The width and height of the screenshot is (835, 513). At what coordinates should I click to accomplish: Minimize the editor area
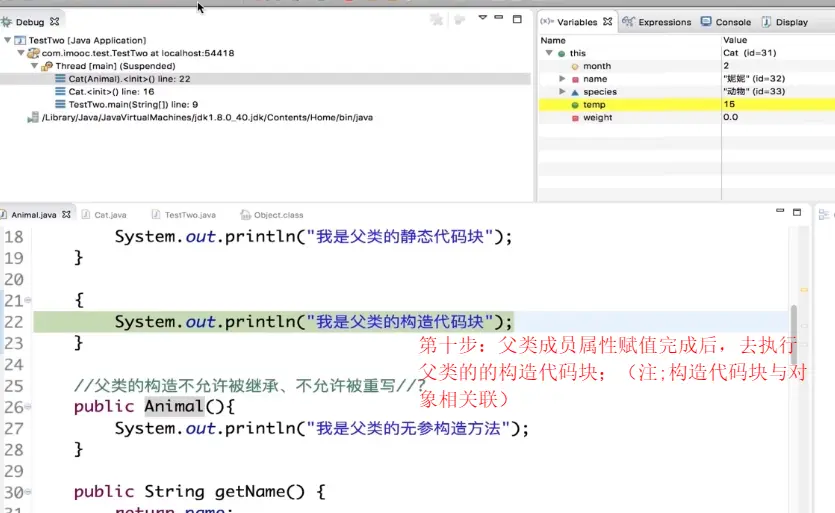[x=780, y=211]
